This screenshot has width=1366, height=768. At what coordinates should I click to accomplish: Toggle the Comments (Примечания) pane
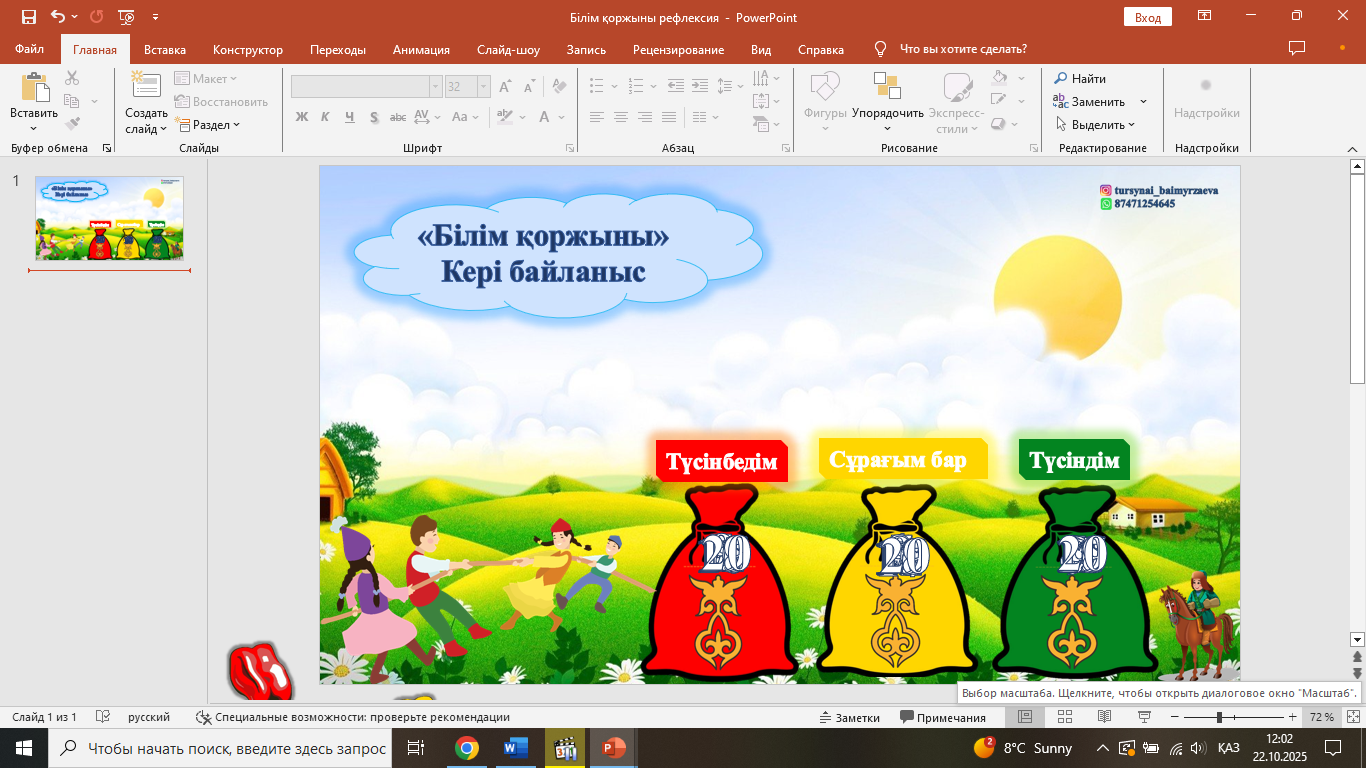click(x=943, y=717)
